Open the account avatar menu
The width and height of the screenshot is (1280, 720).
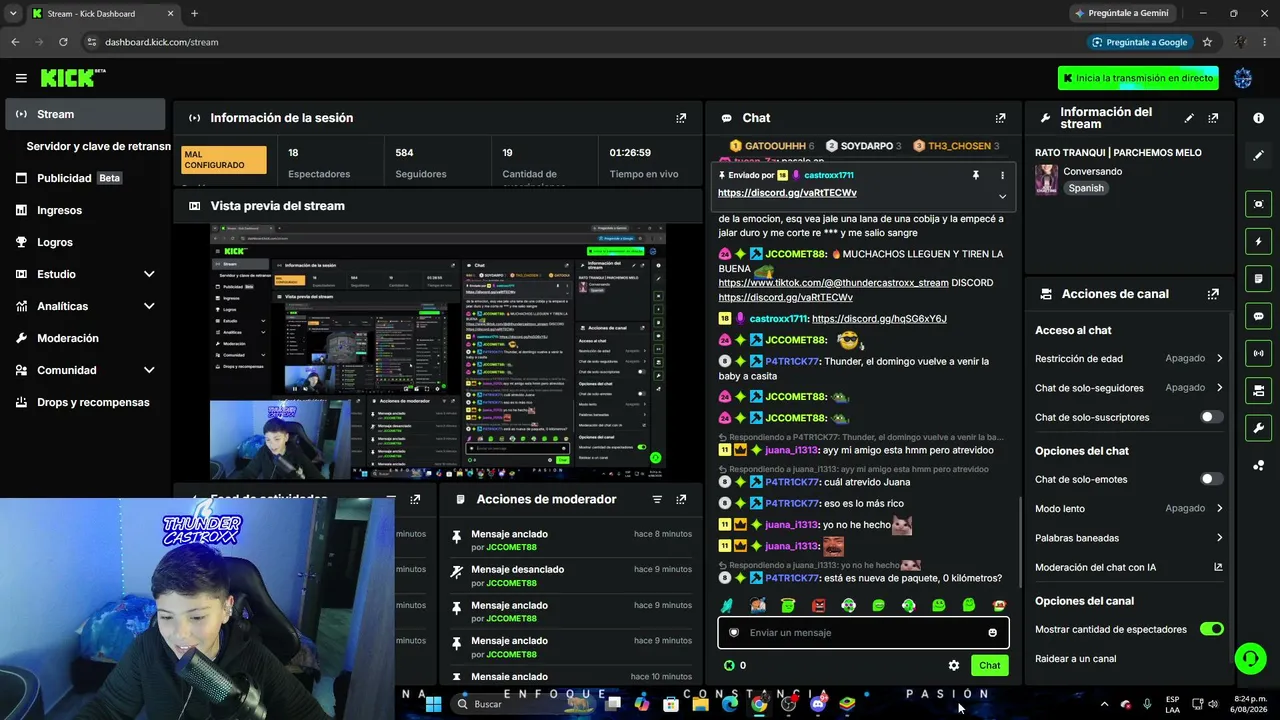1243,78
